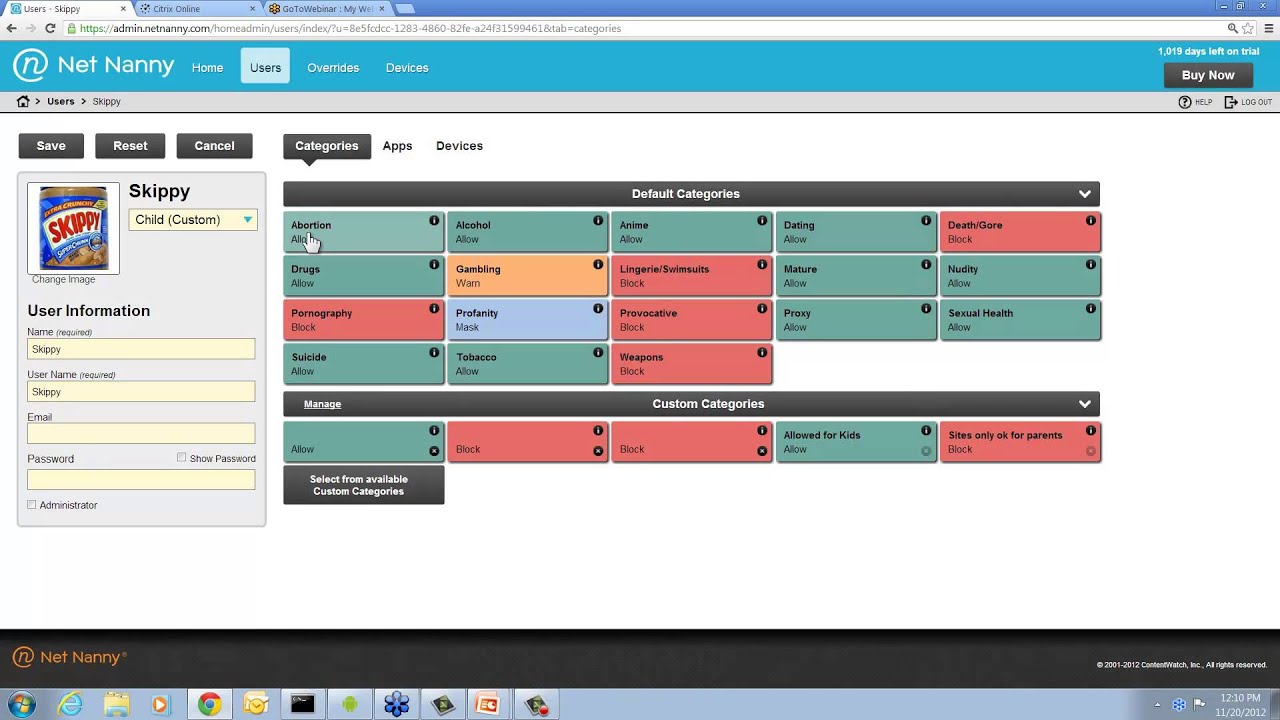Screen dimensions: 1280x720
Task: Open info icon on Nudity category
Action: pyautogui.click(x=1091, y=265)
